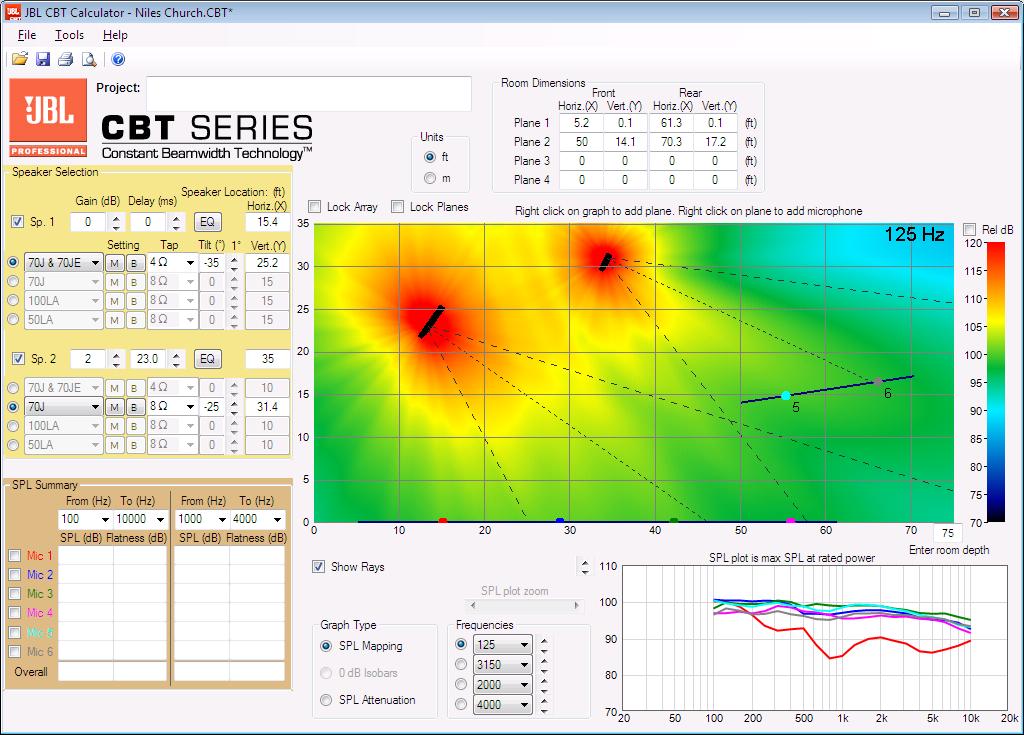Toggle the Sp. 1 enable checkbox
The image size is (1024, 735).
pos(18,221)
